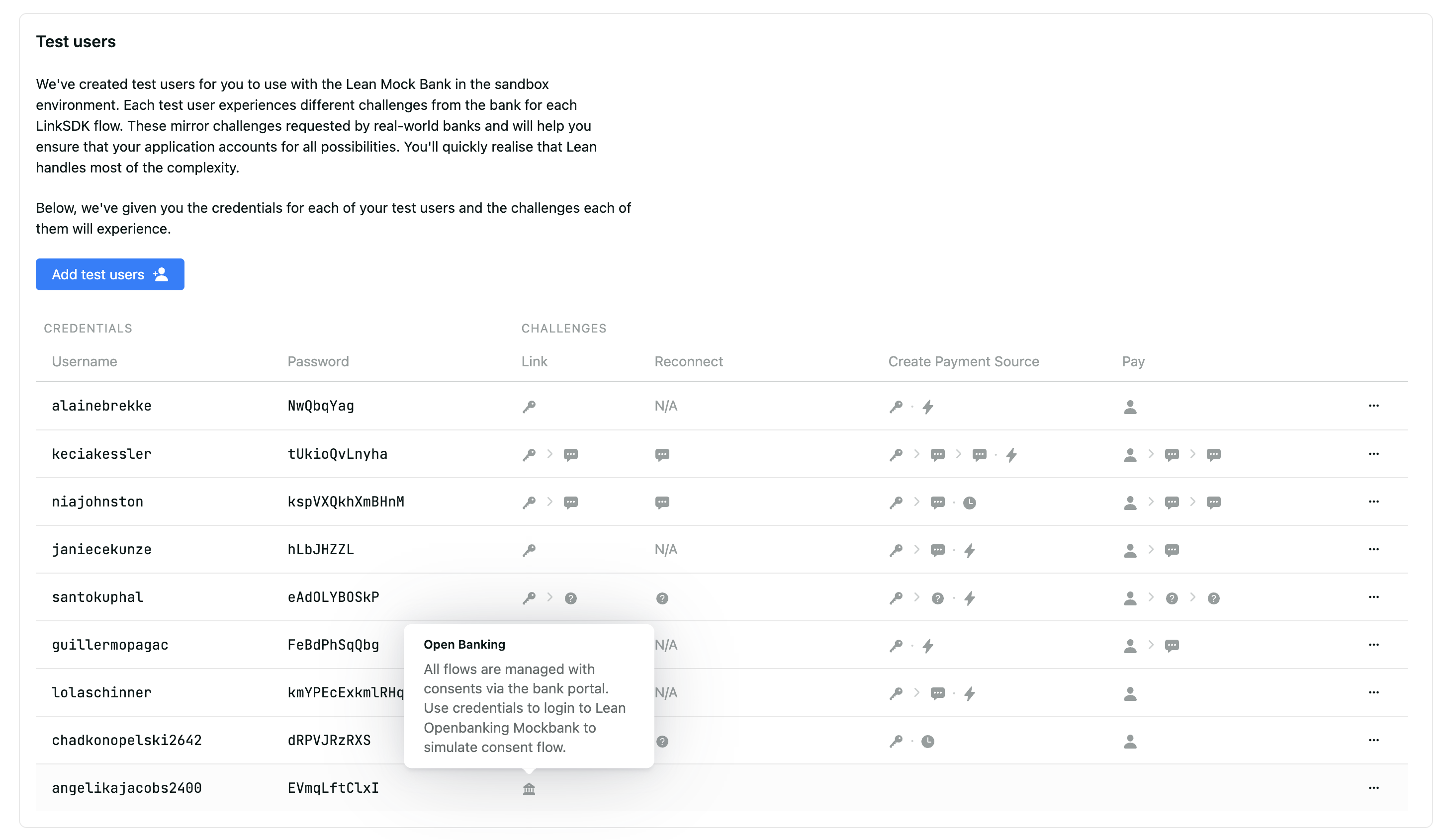The width and height of the screenshot is (1451, 840).
Task: Click the key icon in alainebrekke Link column
Action: 529,407
